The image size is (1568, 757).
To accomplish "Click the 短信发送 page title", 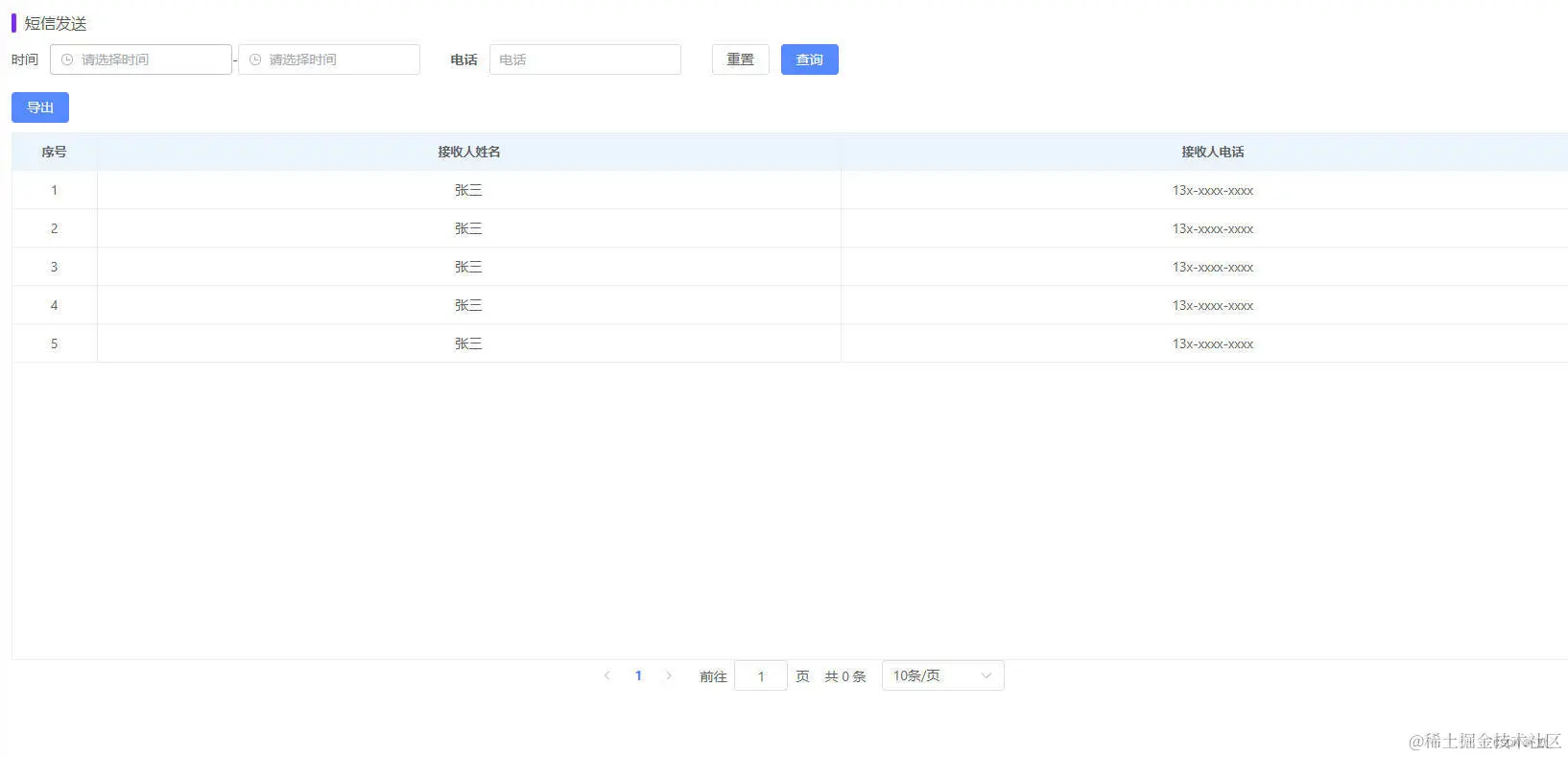I will 56,23.
